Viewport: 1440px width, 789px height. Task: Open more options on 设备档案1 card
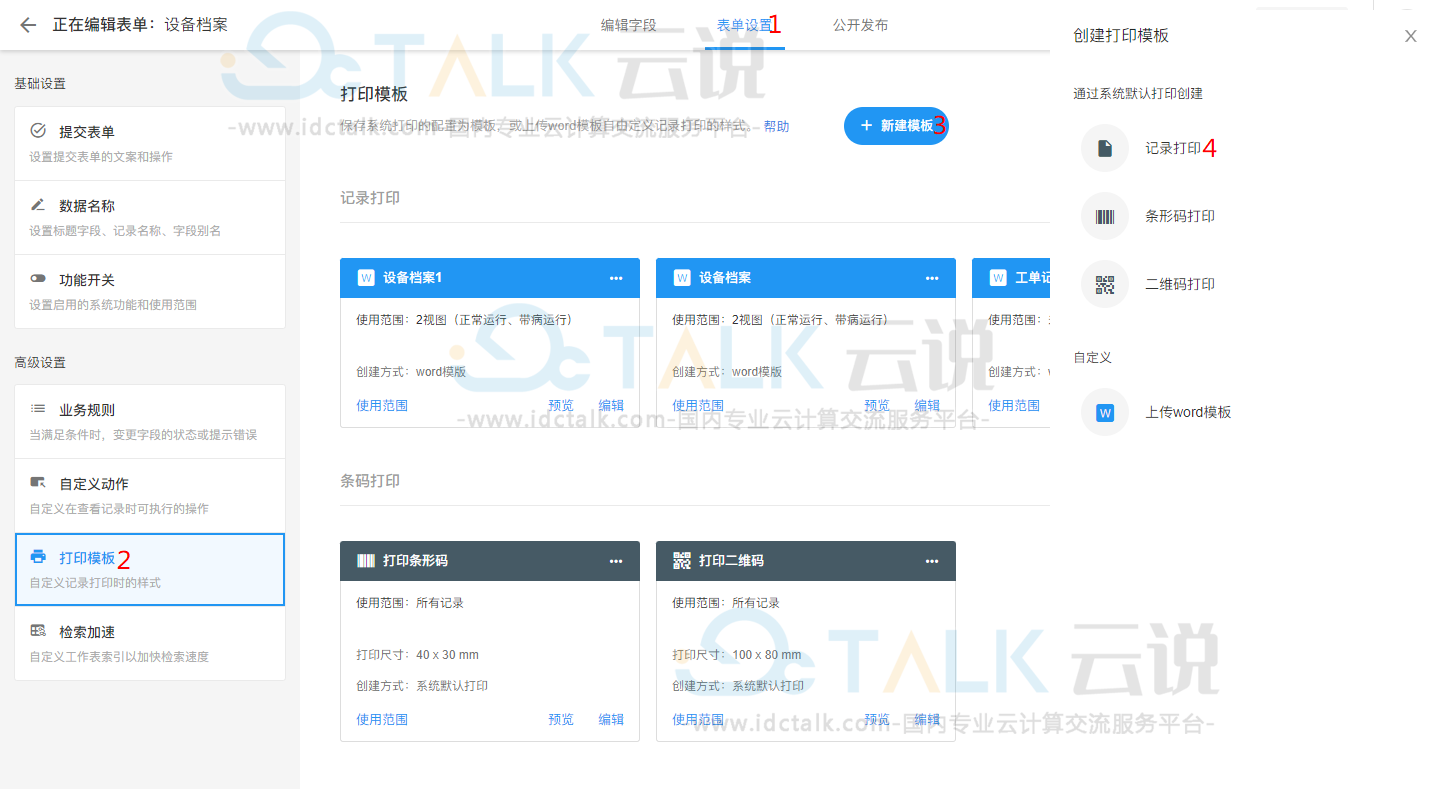616,278
